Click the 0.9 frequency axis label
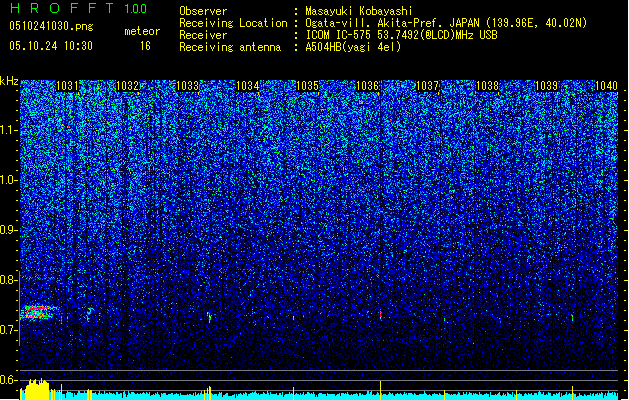The height and width of the screenshot is (400, 629). pyautogui.click(x=8, y=230)
